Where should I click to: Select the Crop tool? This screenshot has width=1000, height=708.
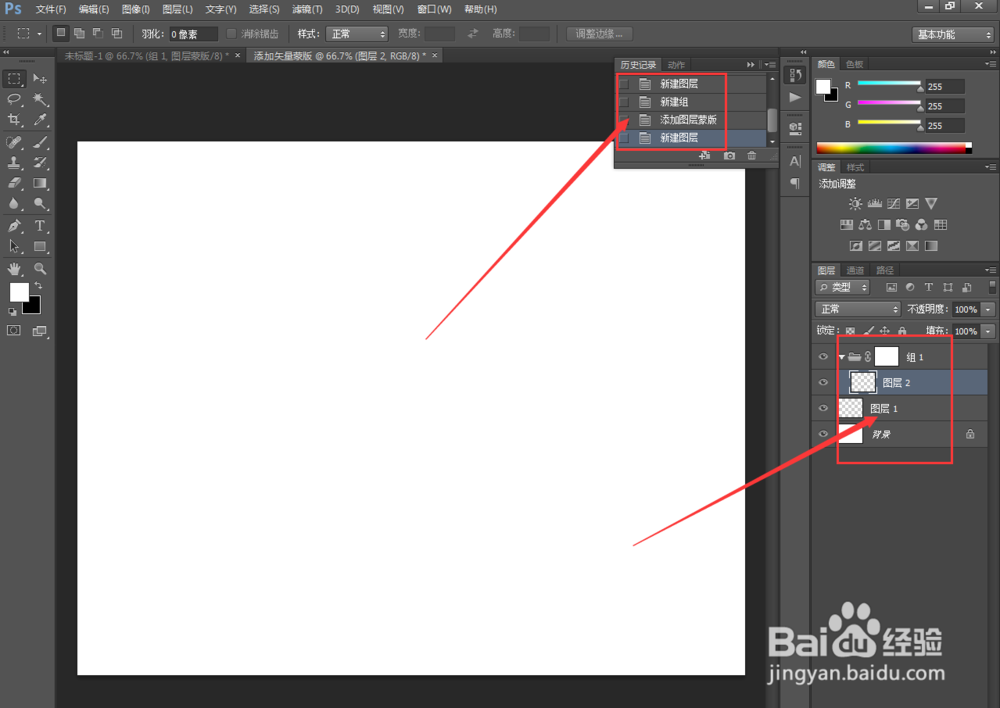point(14,120)
